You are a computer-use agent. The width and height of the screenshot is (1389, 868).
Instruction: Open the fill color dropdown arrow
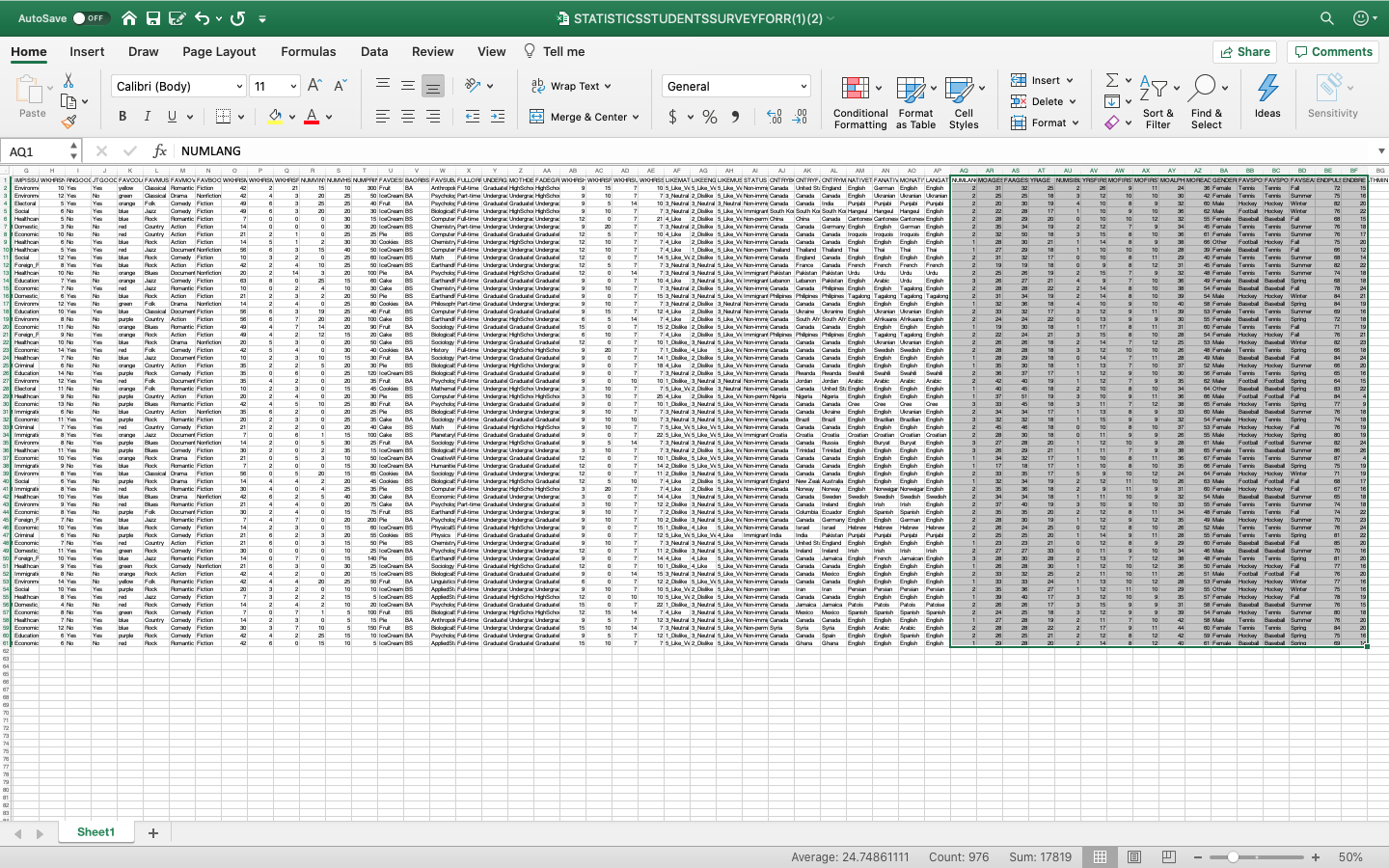coord(292,118)
